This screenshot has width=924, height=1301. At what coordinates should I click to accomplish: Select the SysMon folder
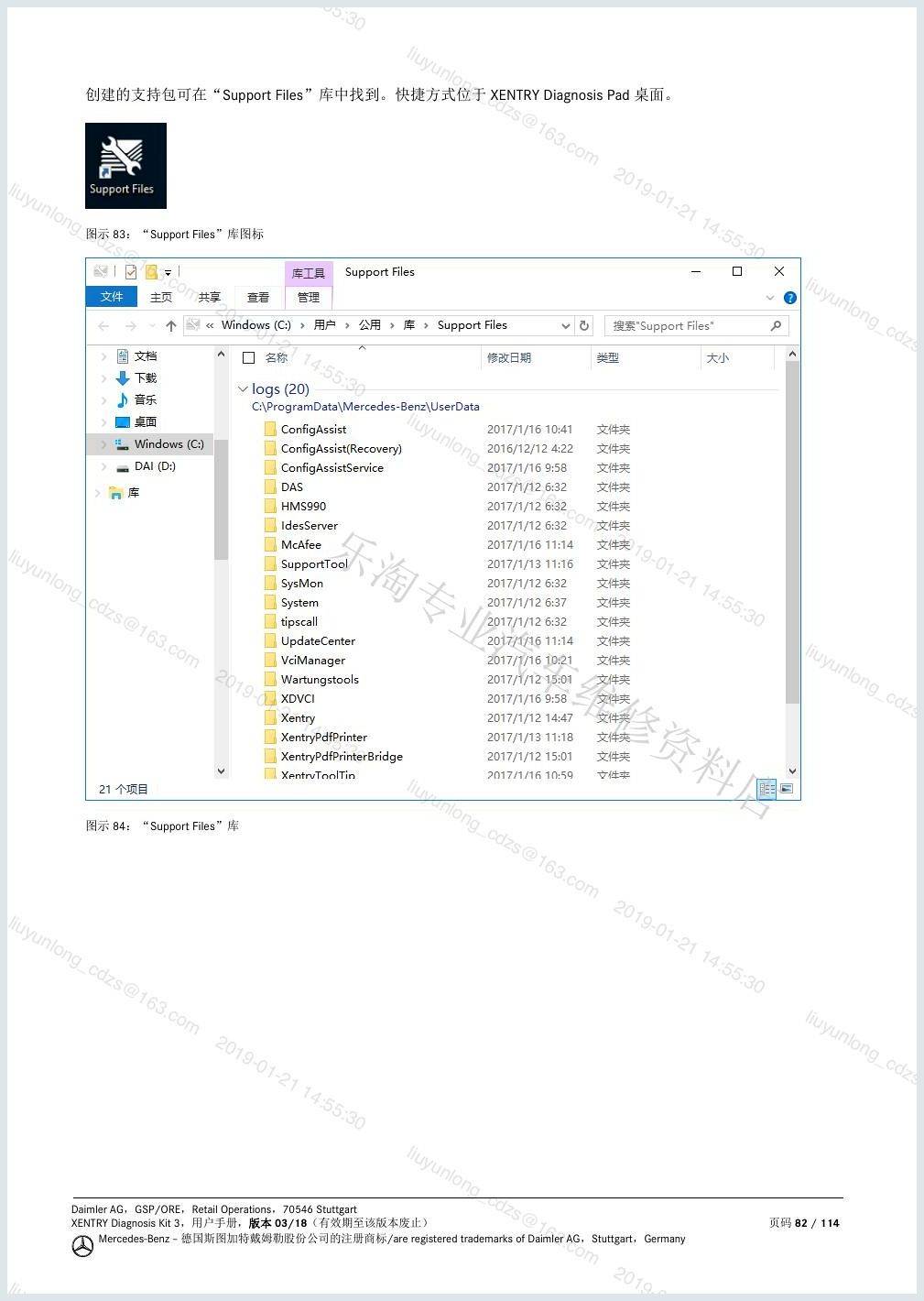pos(301,584)
